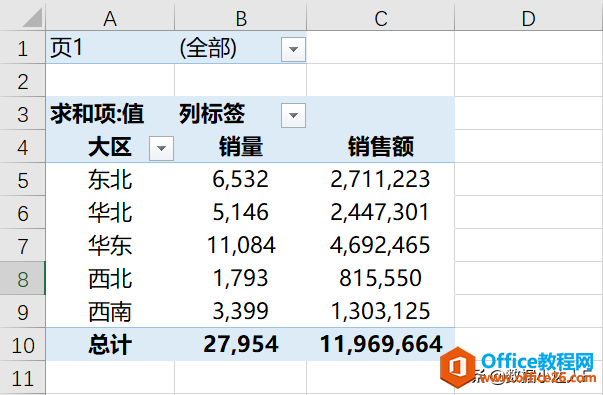
Task: Click the 4,692,465 sales amount cell
Action: pyautogui.click(x=381, y=246)
